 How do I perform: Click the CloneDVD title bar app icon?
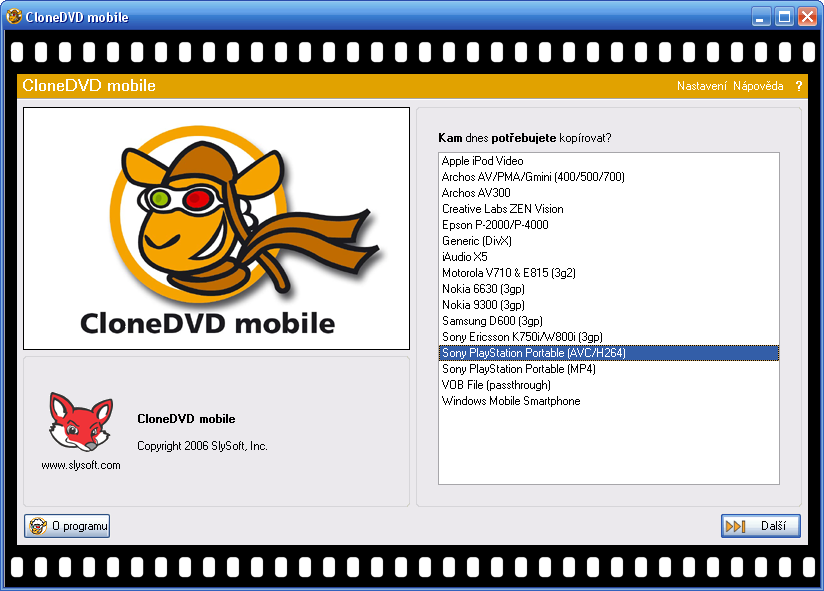pos(13,17)
